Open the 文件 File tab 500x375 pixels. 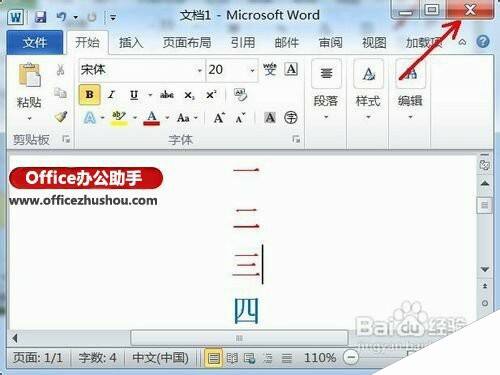(x=35, y=42)
